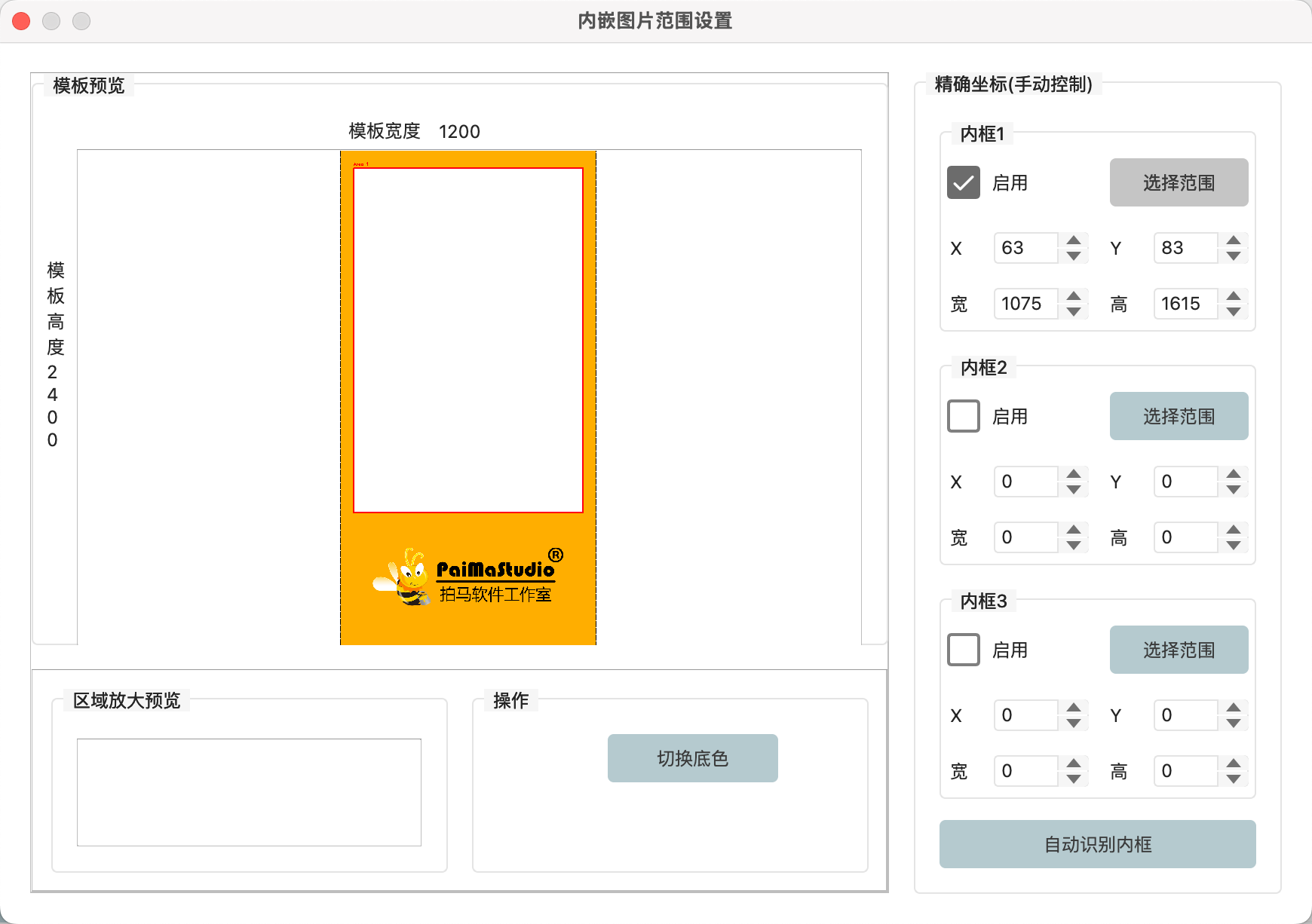This screenshot has height=924, width=1312.
Task: Increment the X value of 内框1
Action: 1074,240
